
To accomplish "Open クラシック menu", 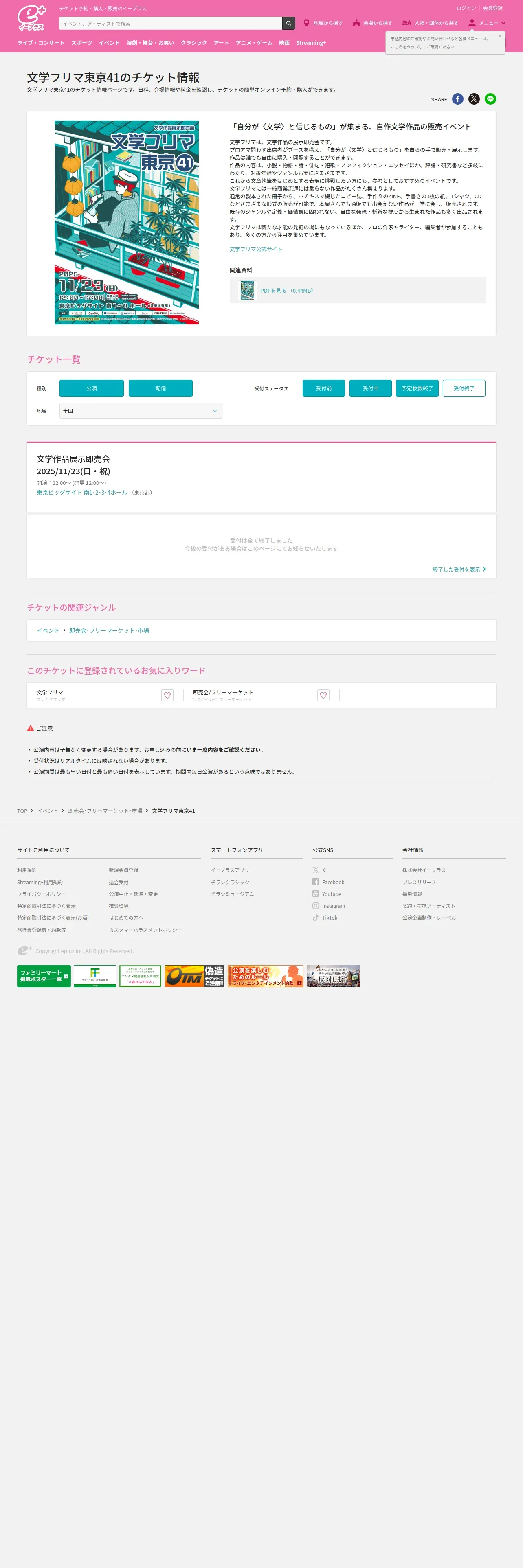I will [x=193, y=43].
